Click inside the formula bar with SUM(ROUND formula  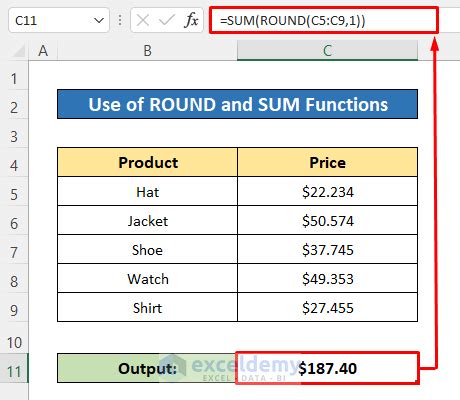pyautogui.click(x=324, y=21)
